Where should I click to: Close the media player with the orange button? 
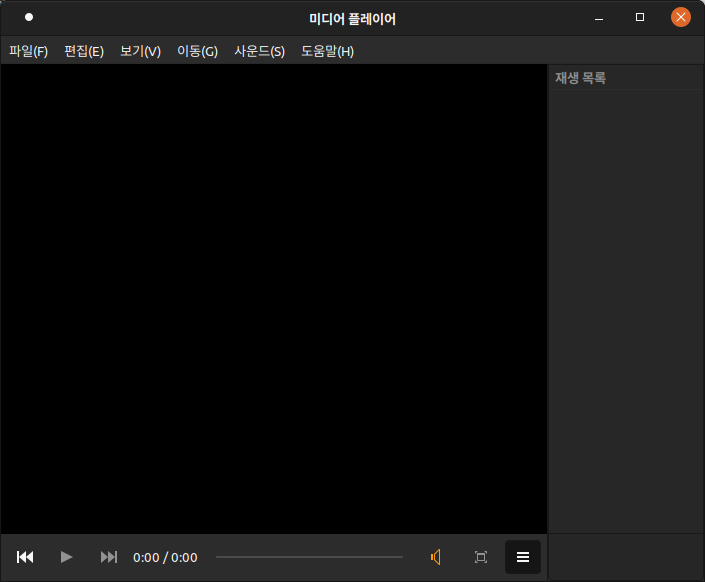coord(681,18)
